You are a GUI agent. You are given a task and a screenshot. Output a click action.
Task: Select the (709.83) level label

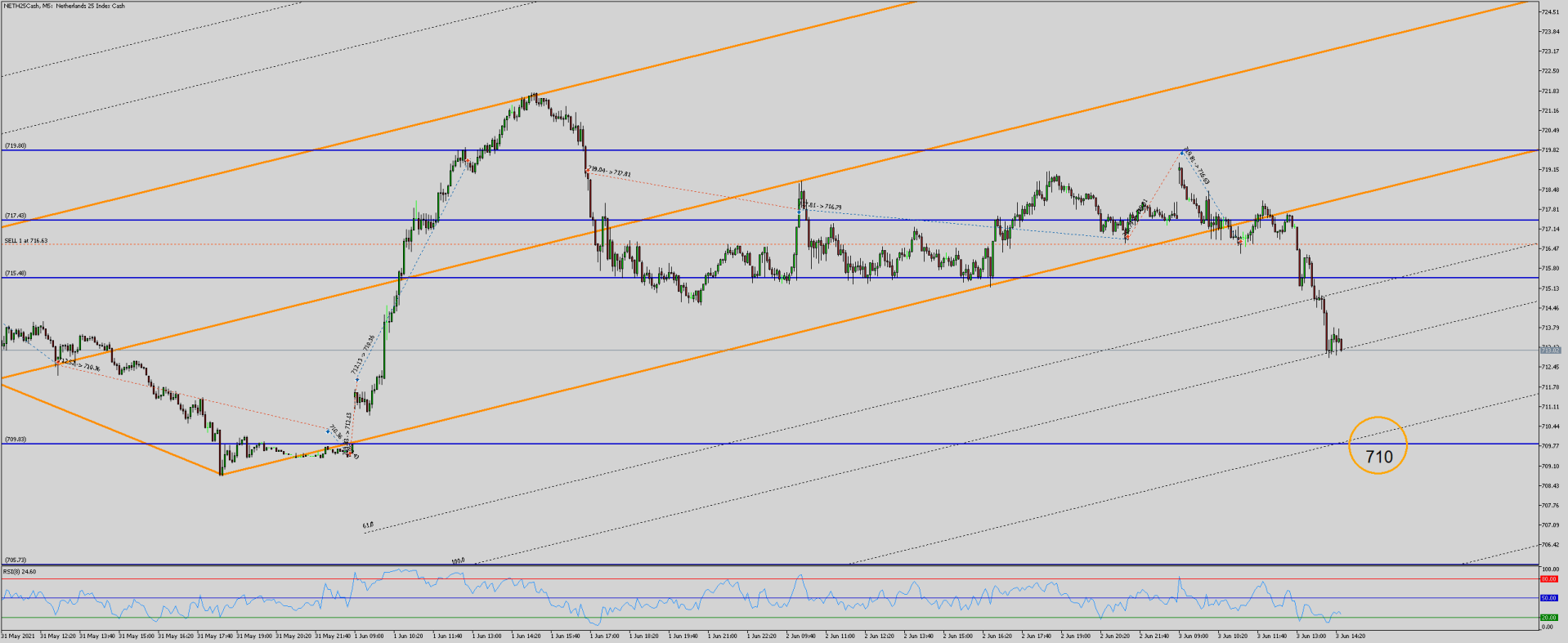[16, 439]
